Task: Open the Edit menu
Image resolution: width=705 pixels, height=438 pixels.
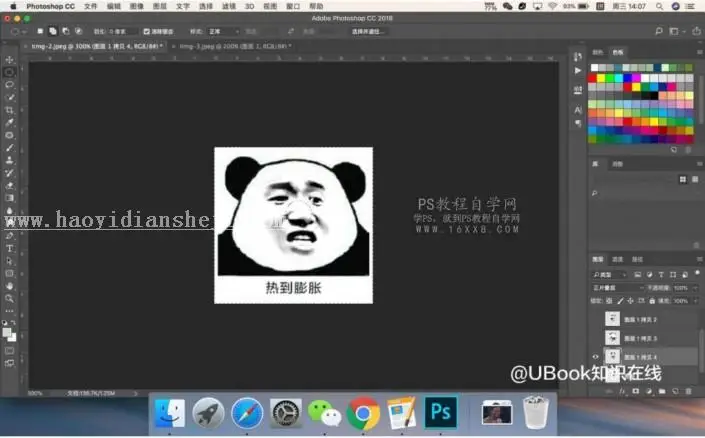Action: tap(114, 6)
